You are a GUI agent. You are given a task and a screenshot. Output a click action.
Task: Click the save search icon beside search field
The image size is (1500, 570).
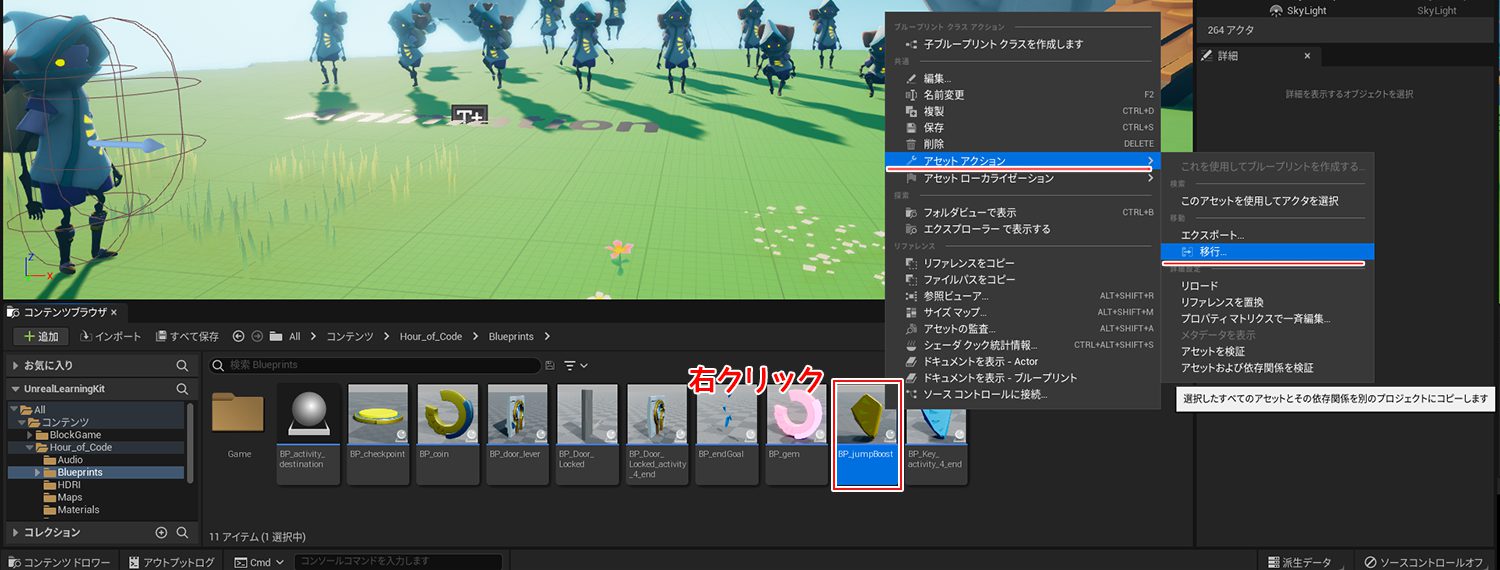pos(549,366)
